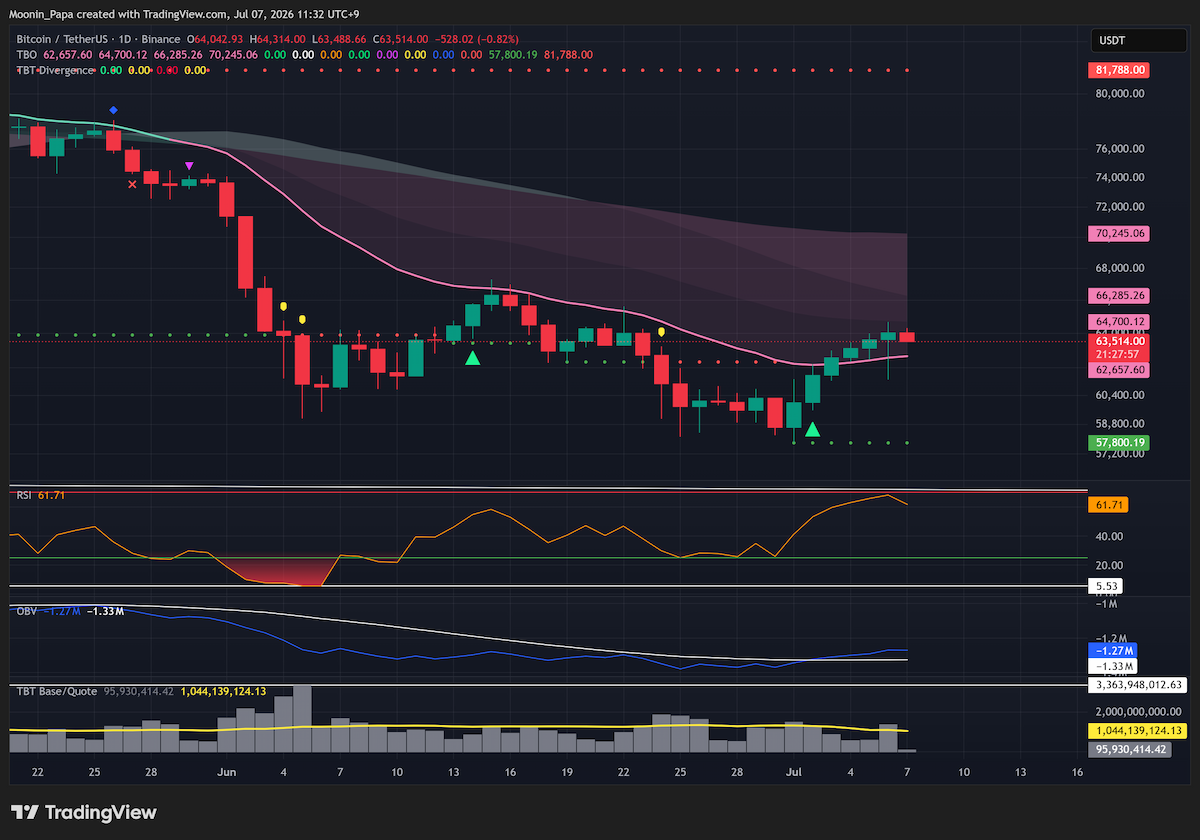The image size is (1200, 840).
Task: Click the blue diamond marker above the candles
Action: point(113,109)
